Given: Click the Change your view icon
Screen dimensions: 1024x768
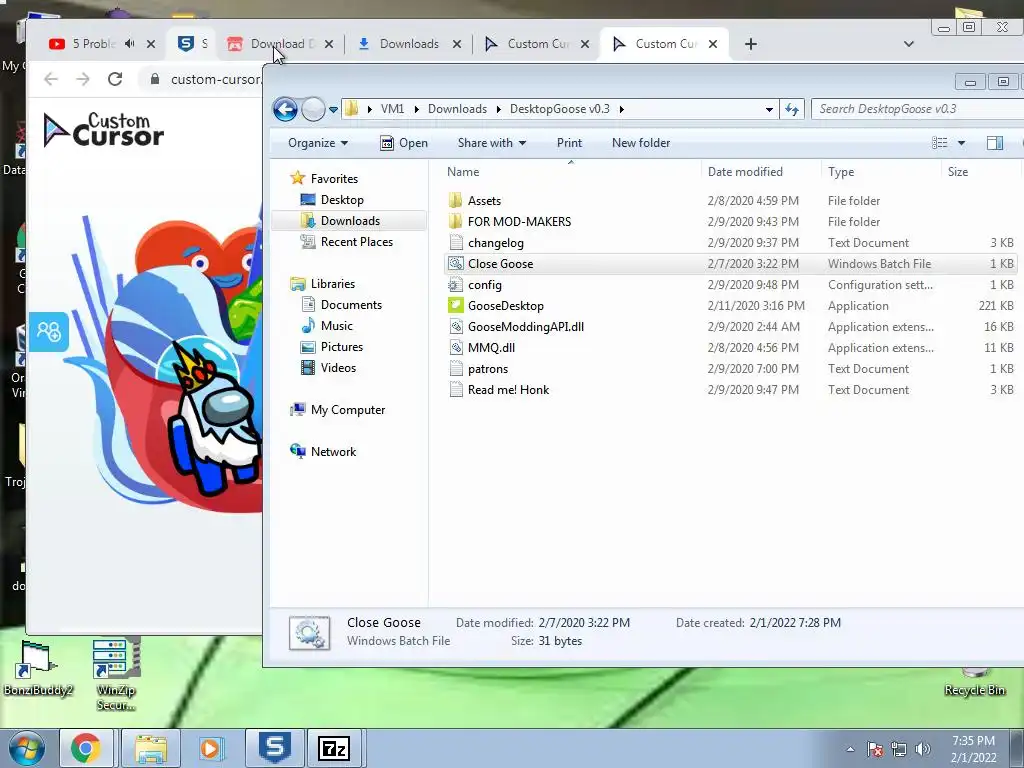Looking at the screenshot, I should (x=940, y=143).
